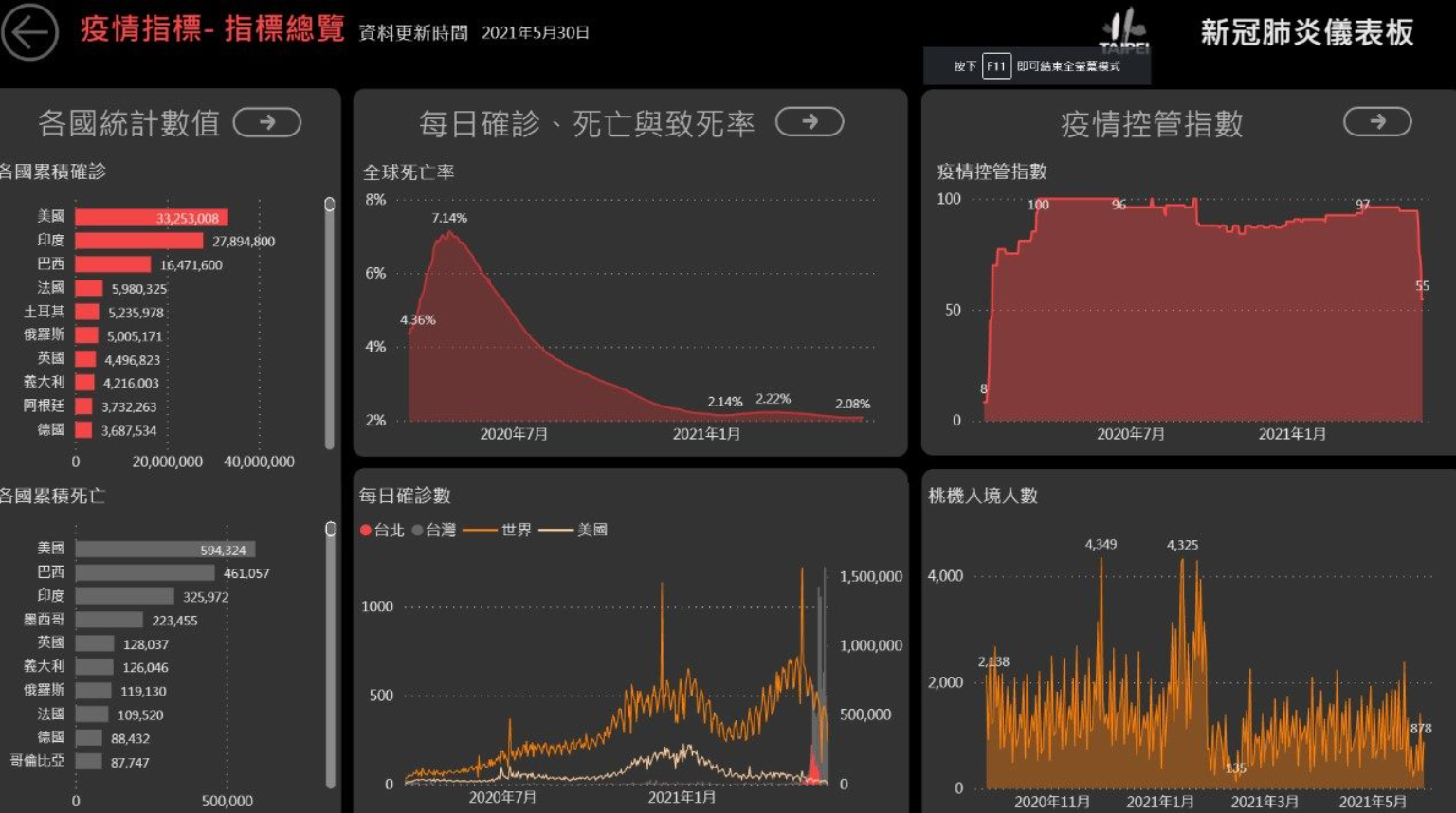Click the 7.14% peak on death rate chart
The height and width of the screenshot is (813, 1456).
(x=448, y=233)
